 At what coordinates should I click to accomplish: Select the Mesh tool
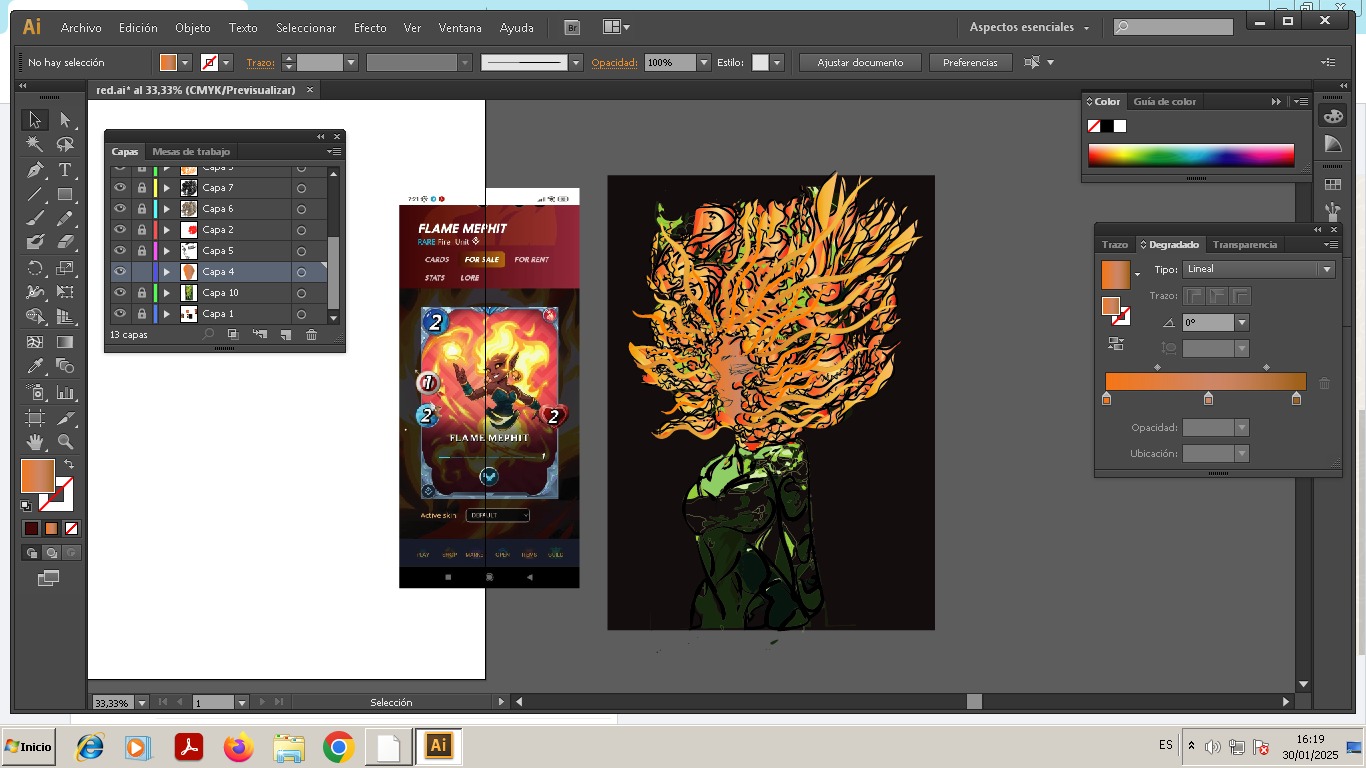pos(35,342)
